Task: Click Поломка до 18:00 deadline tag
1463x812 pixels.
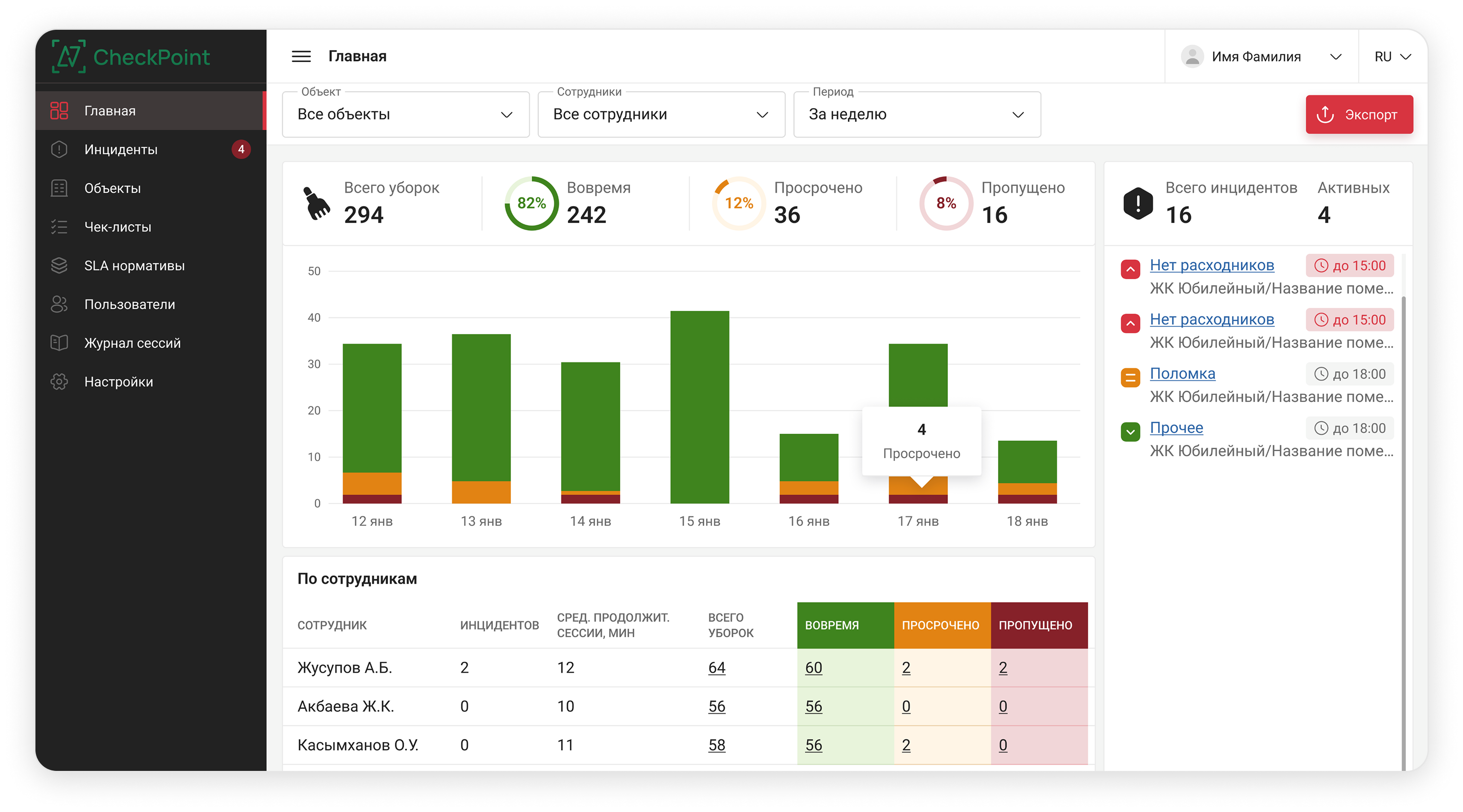Action: click(x=1350, y=374)
